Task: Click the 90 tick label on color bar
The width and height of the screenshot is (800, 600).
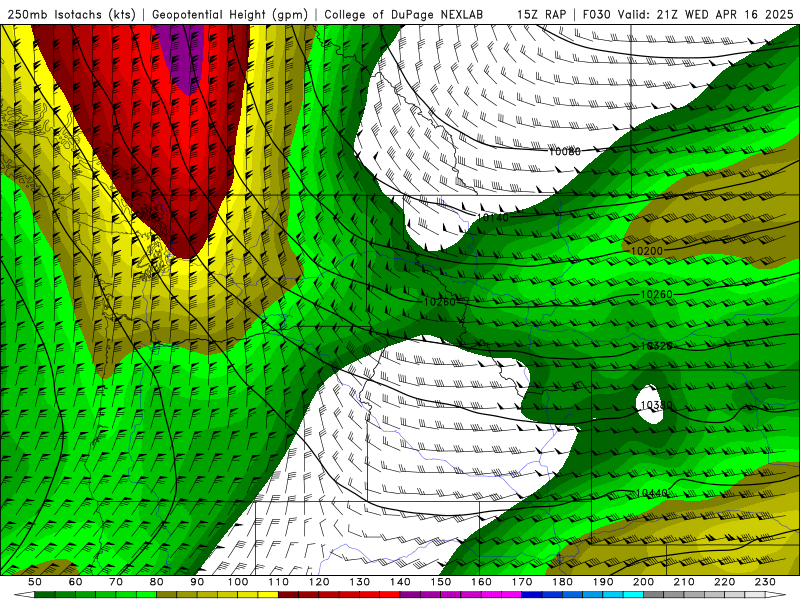Action: tap(197, 582)
